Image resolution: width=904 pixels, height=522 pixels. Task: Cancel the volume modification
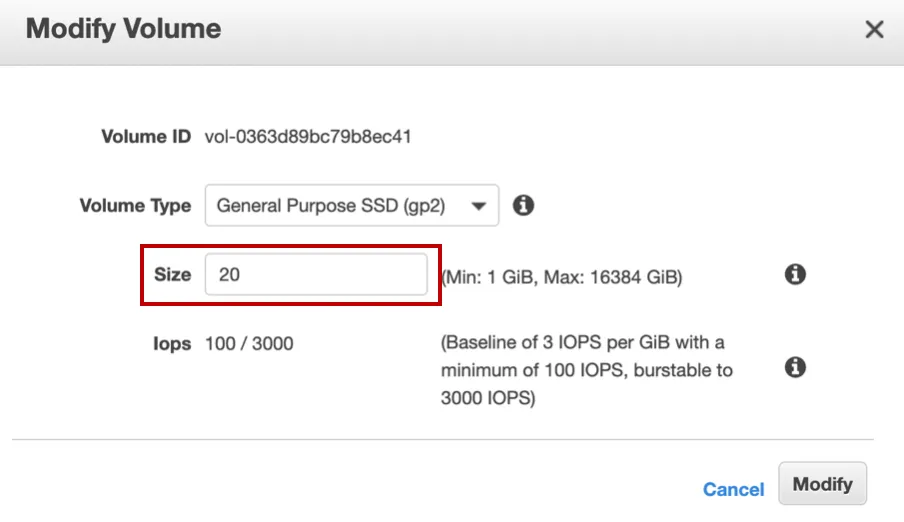tap(733, 489)
